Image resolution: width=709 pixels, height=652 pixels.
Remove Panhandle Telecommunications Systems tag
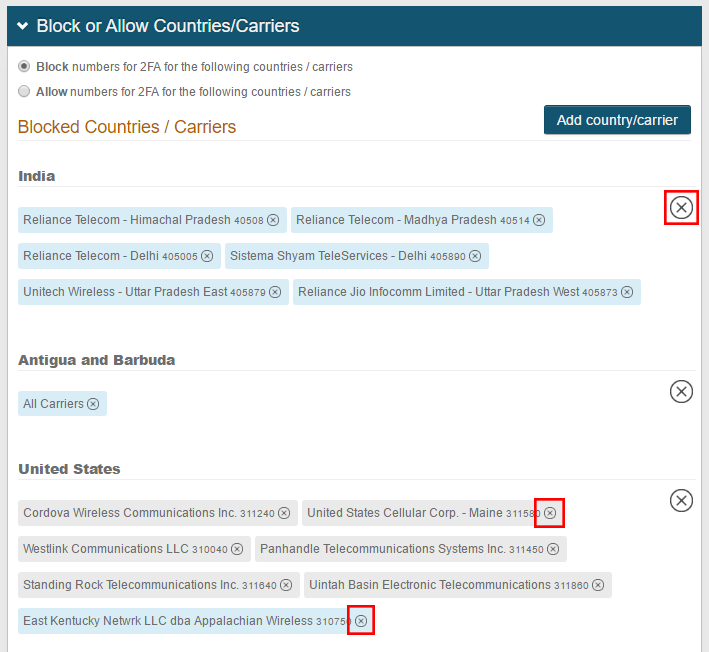(x=553, y=549)
